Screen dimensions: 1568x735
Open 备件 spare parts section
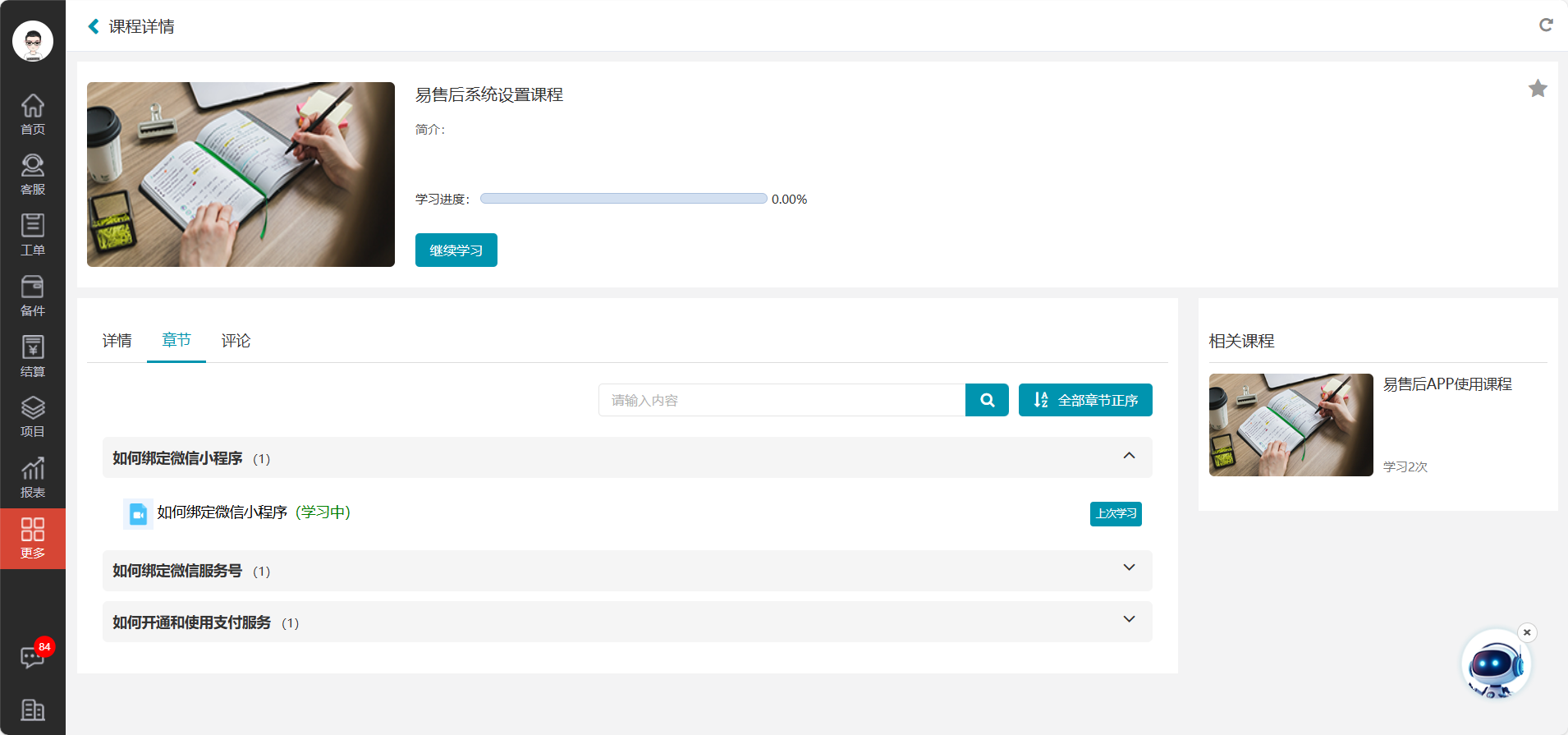pyautogui.click(x=33, y=296)
